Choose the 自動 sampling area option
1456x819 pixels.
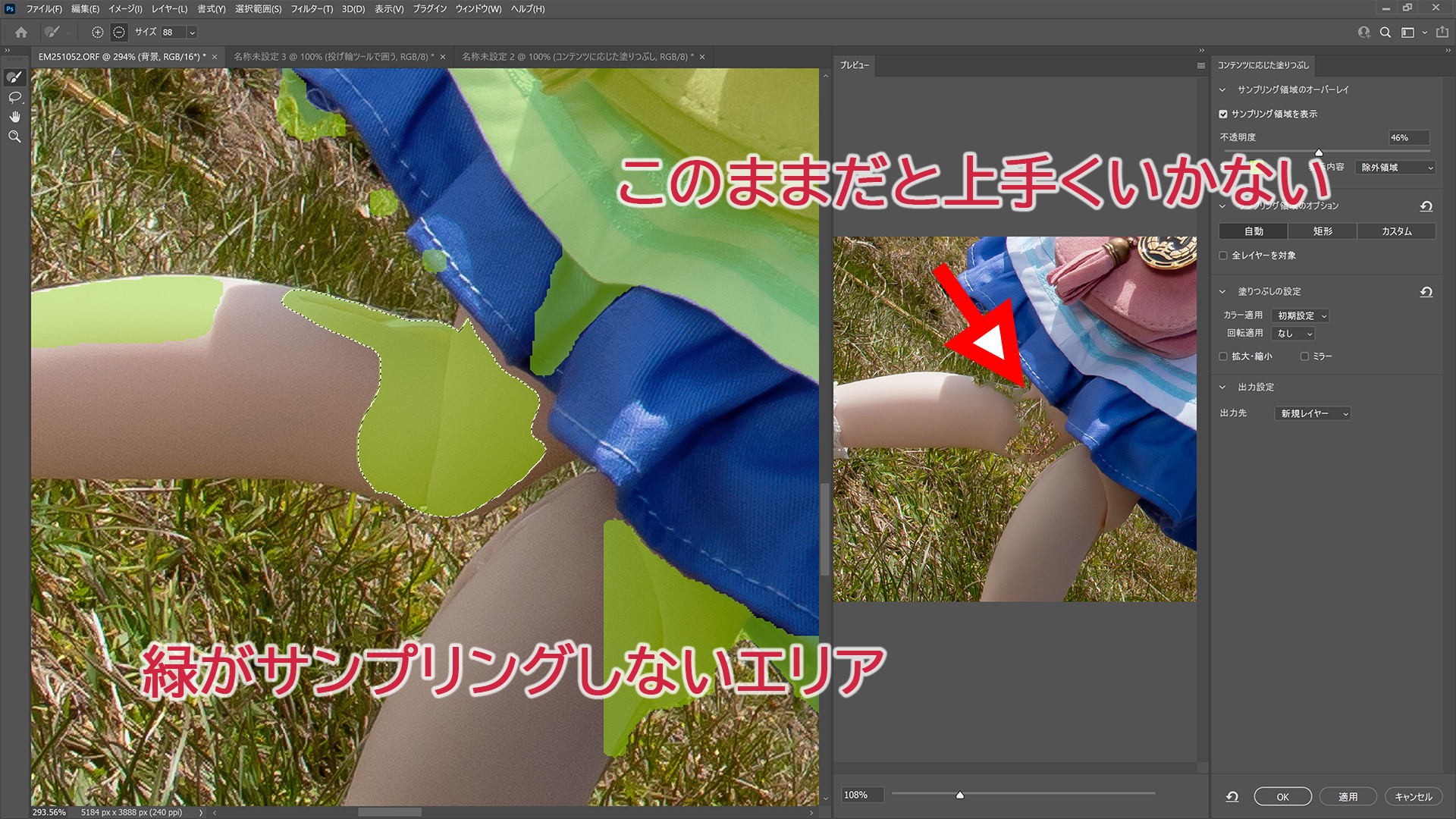pos(1254,231)
